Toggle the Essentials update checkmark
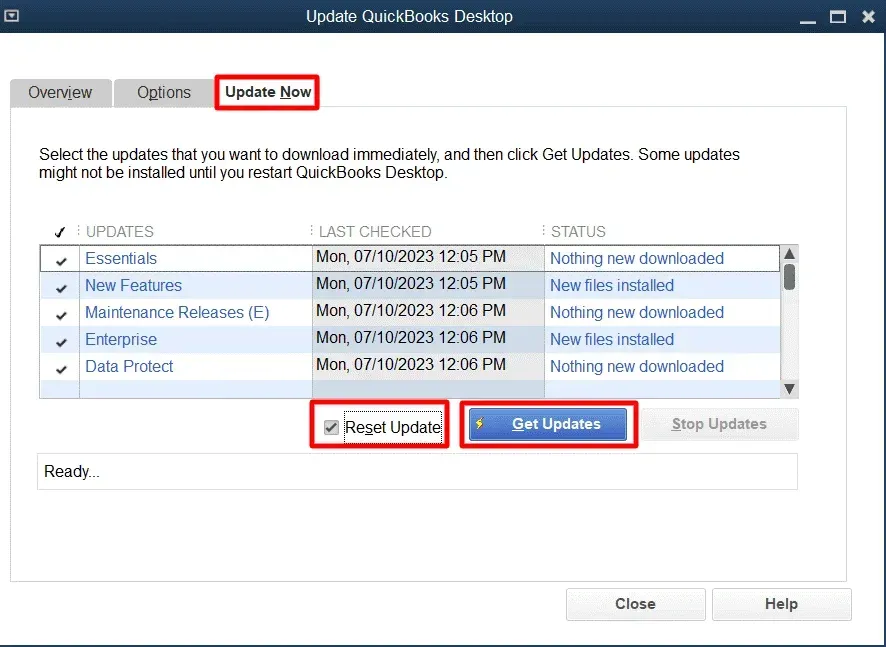Viewport: 886px width, 647px height. [61, 260]
